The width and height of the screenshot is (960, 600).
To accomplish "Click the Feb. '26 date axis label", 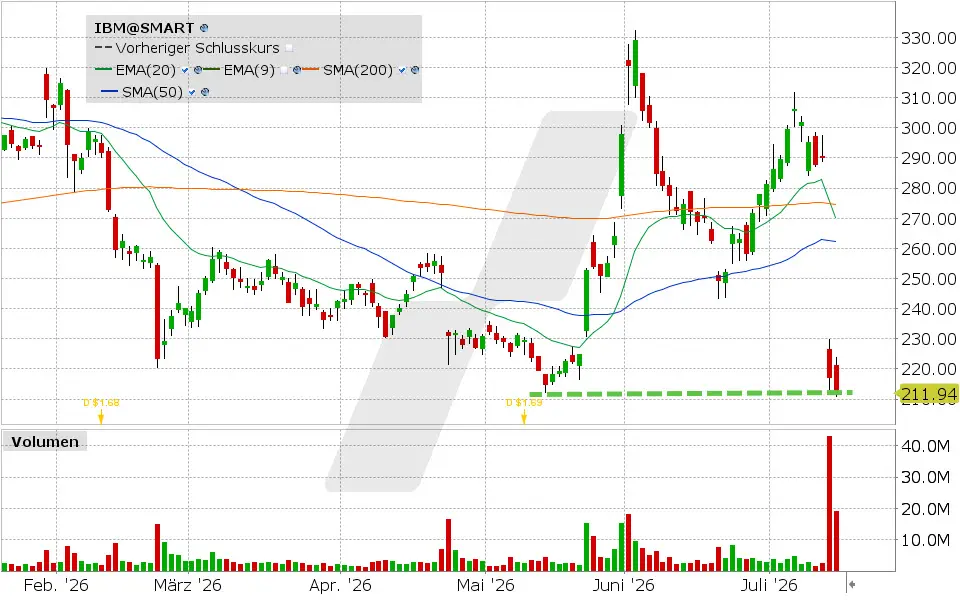I will (56, 585).
